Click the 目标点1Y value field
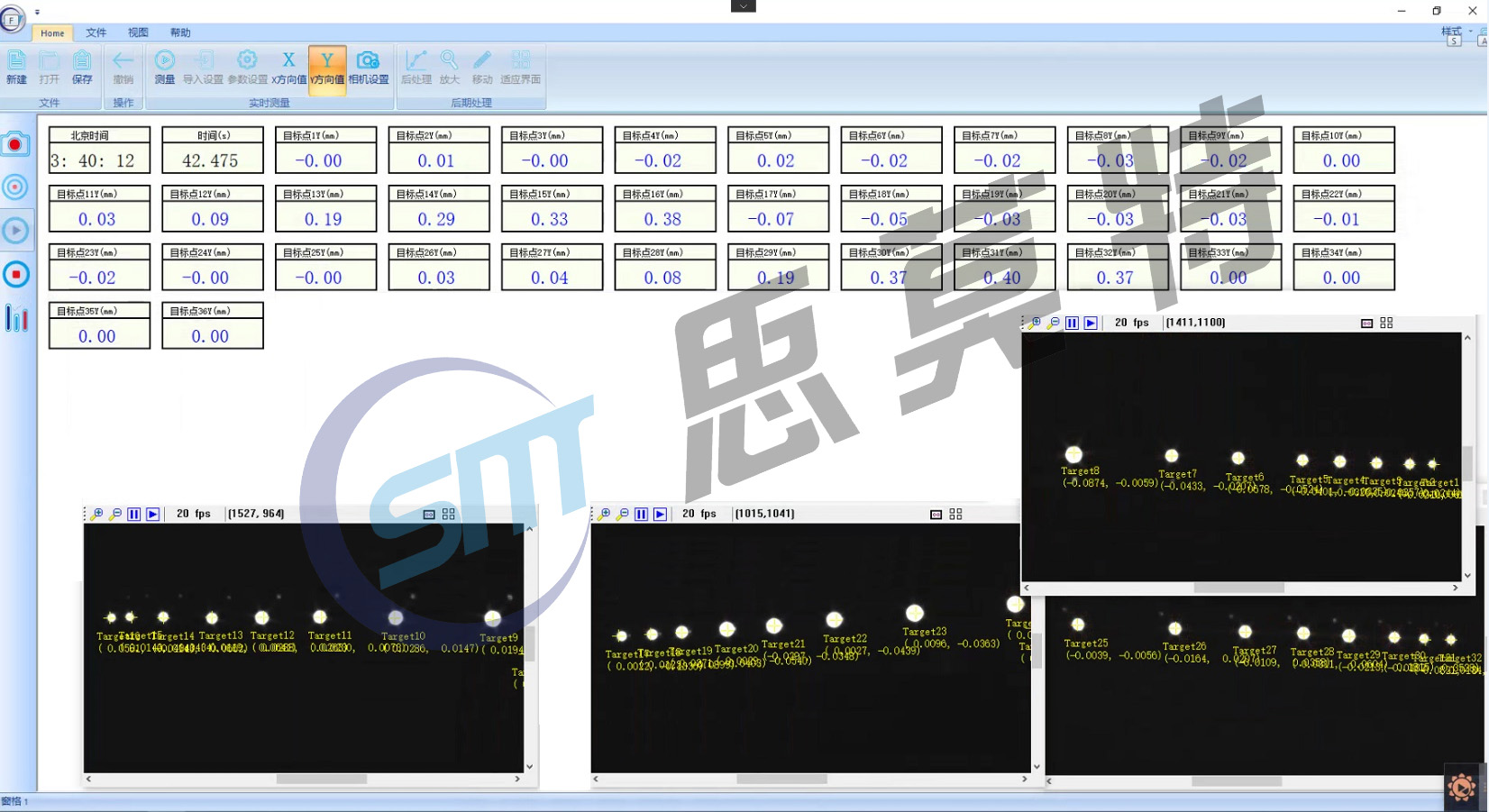 [x=325, y=160]
